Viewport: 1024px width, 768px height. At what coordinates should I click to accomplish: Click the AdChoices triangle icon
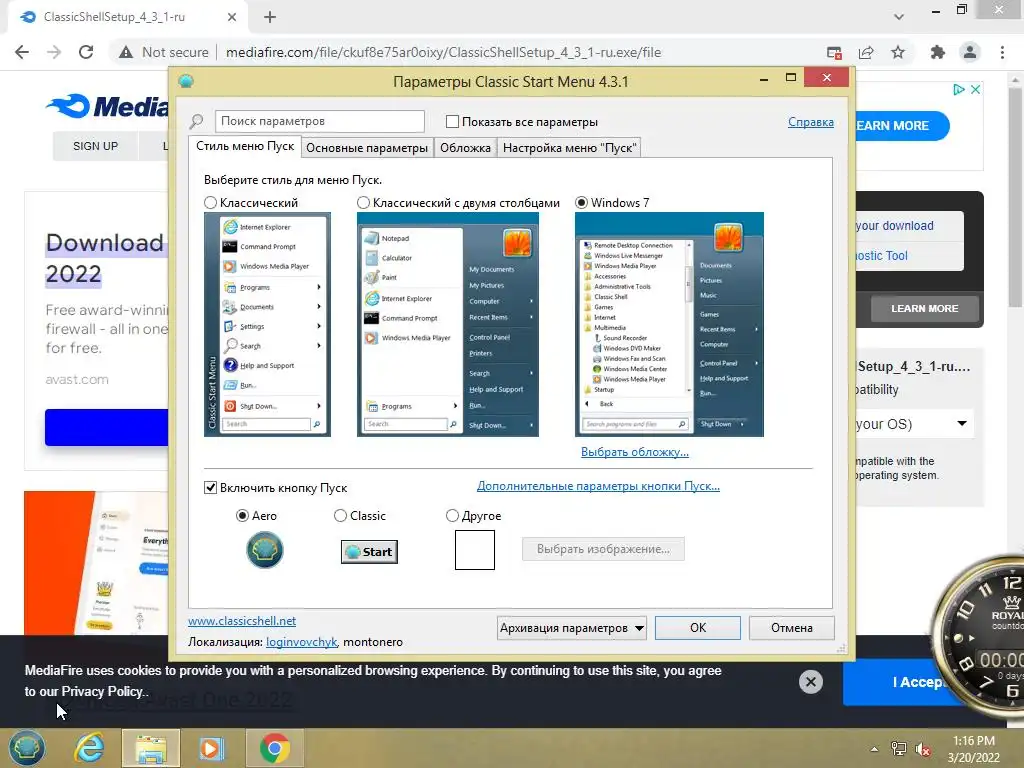click(x=958, y=89)
